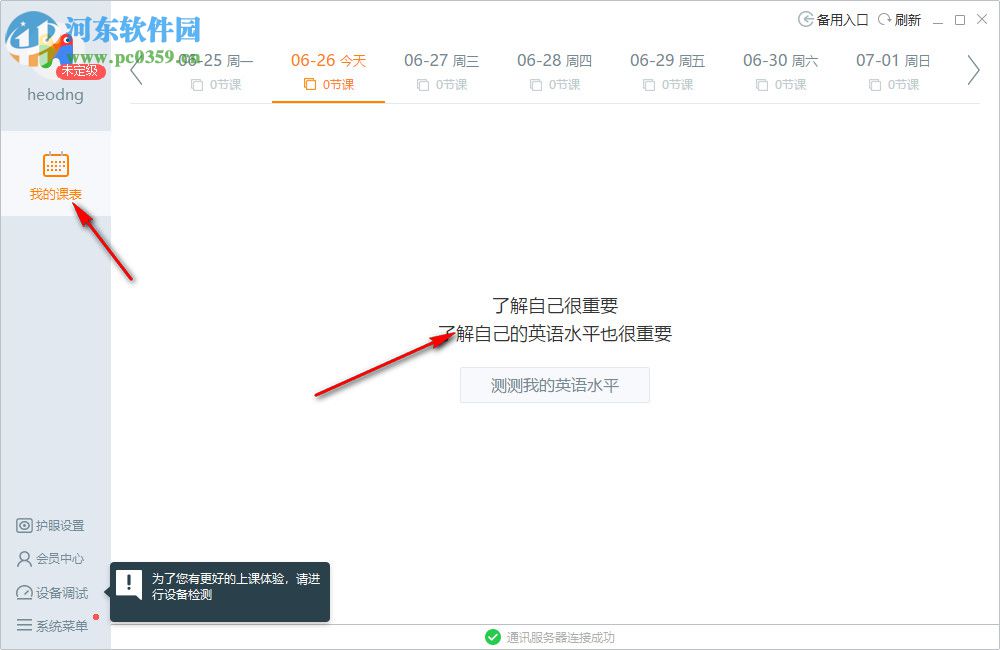1000x650 pixels.
Task: Expand next week with right arrow
Action: pyautogui.click(x=971, y=70)
